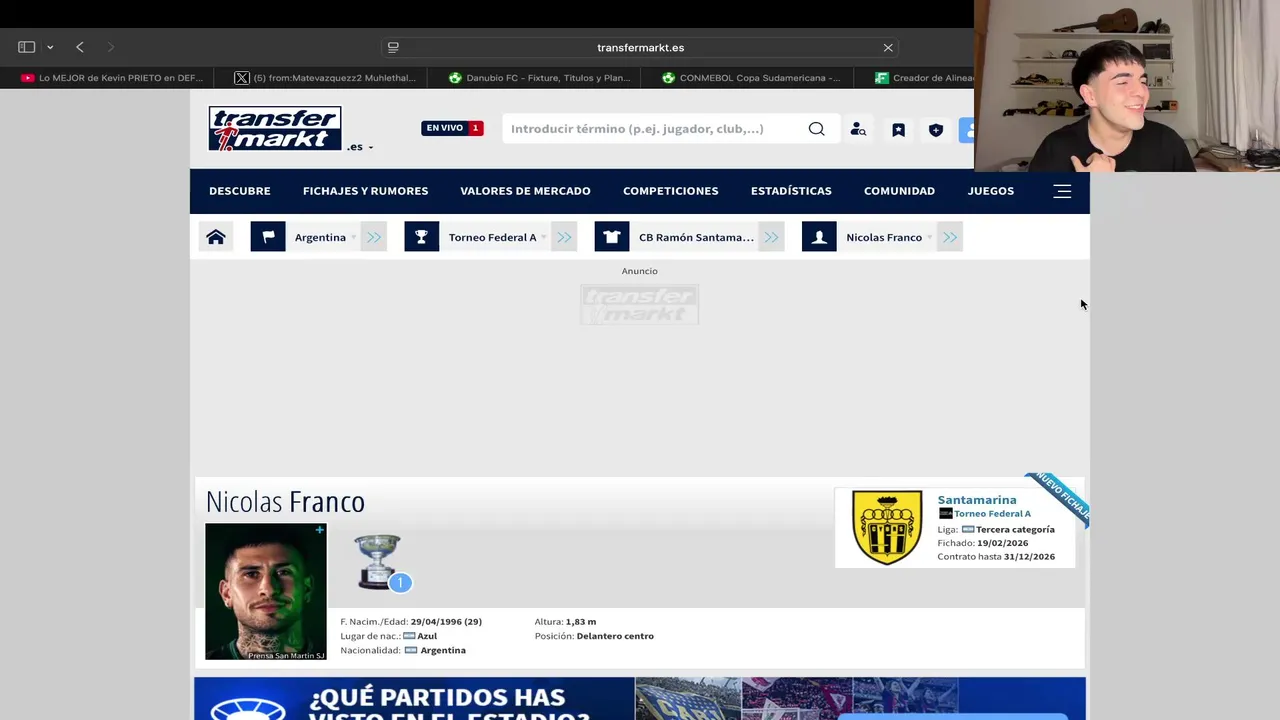Screen dimensions: 1280x720
Task: Open the Nicolas Franco player photo
Action: 265,591
